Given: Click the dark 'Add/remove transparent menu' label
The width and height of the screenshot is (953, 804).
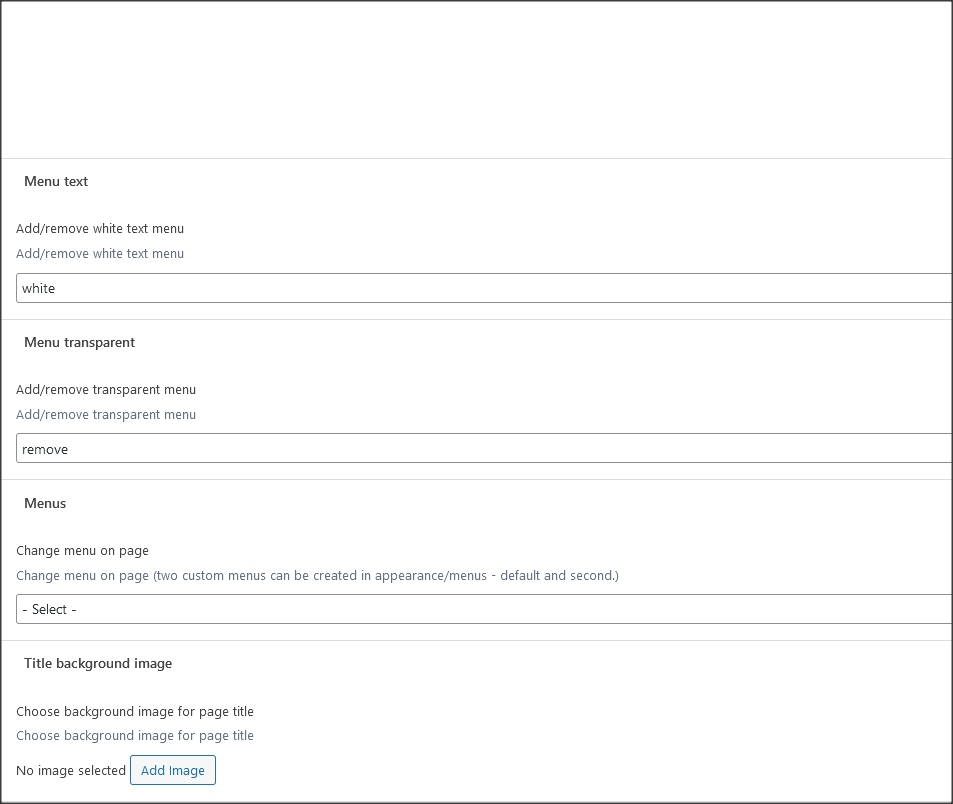Looking at the screenshot, I should (106, 390).
